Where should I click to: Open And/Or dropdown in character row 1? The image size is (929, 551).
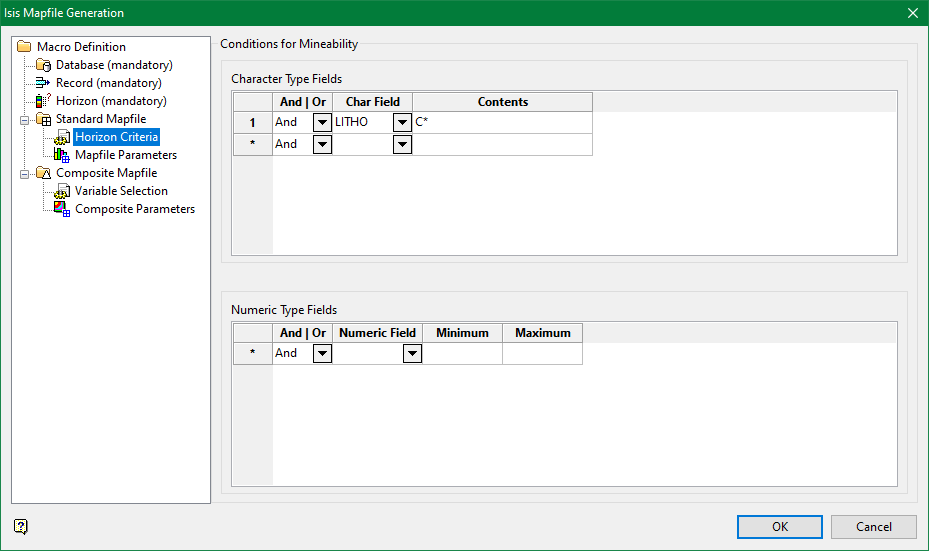point(322,122)
